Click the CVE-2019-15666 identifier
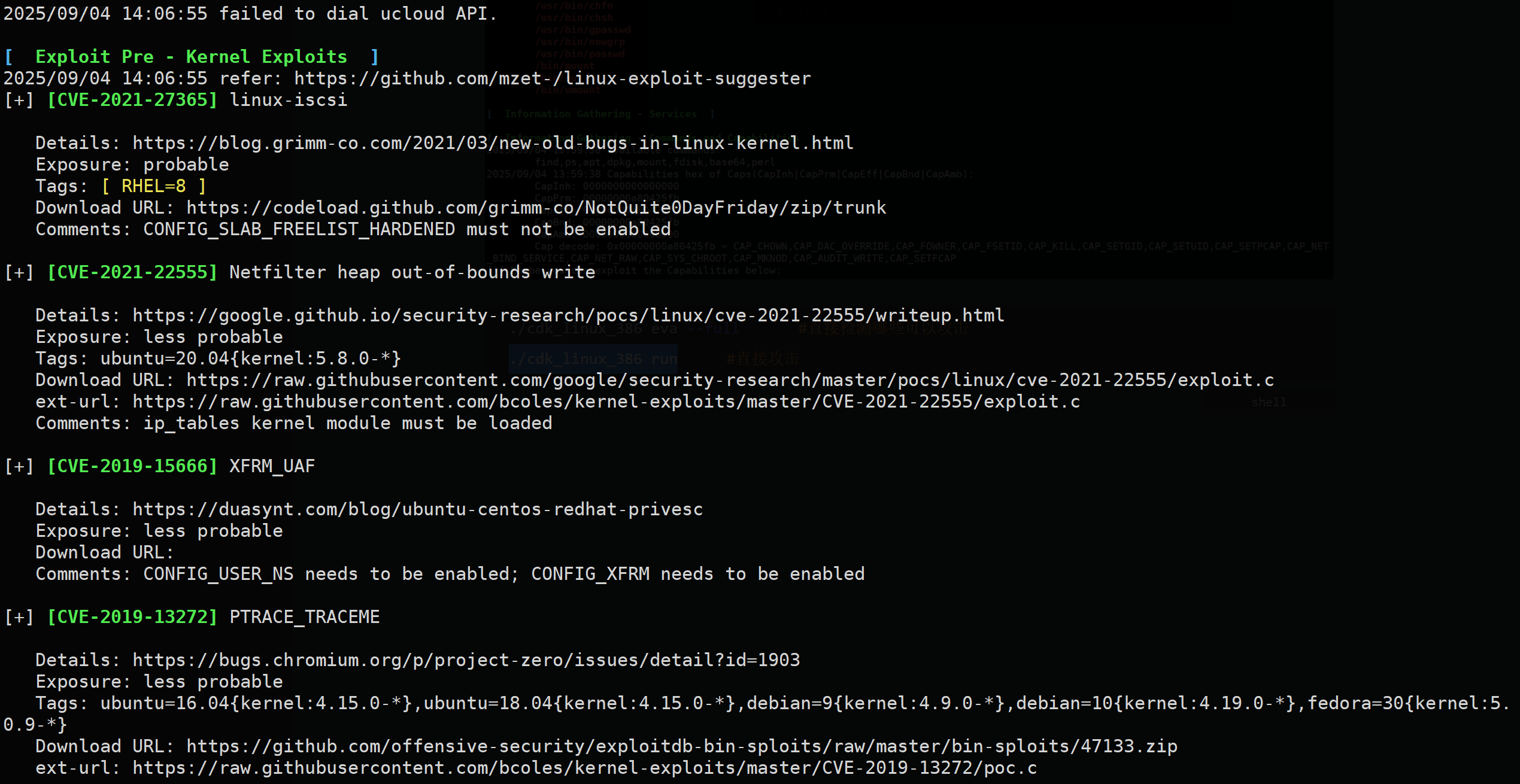The width and height of the screenshot is (1520, 784). [x=132, y=466]
